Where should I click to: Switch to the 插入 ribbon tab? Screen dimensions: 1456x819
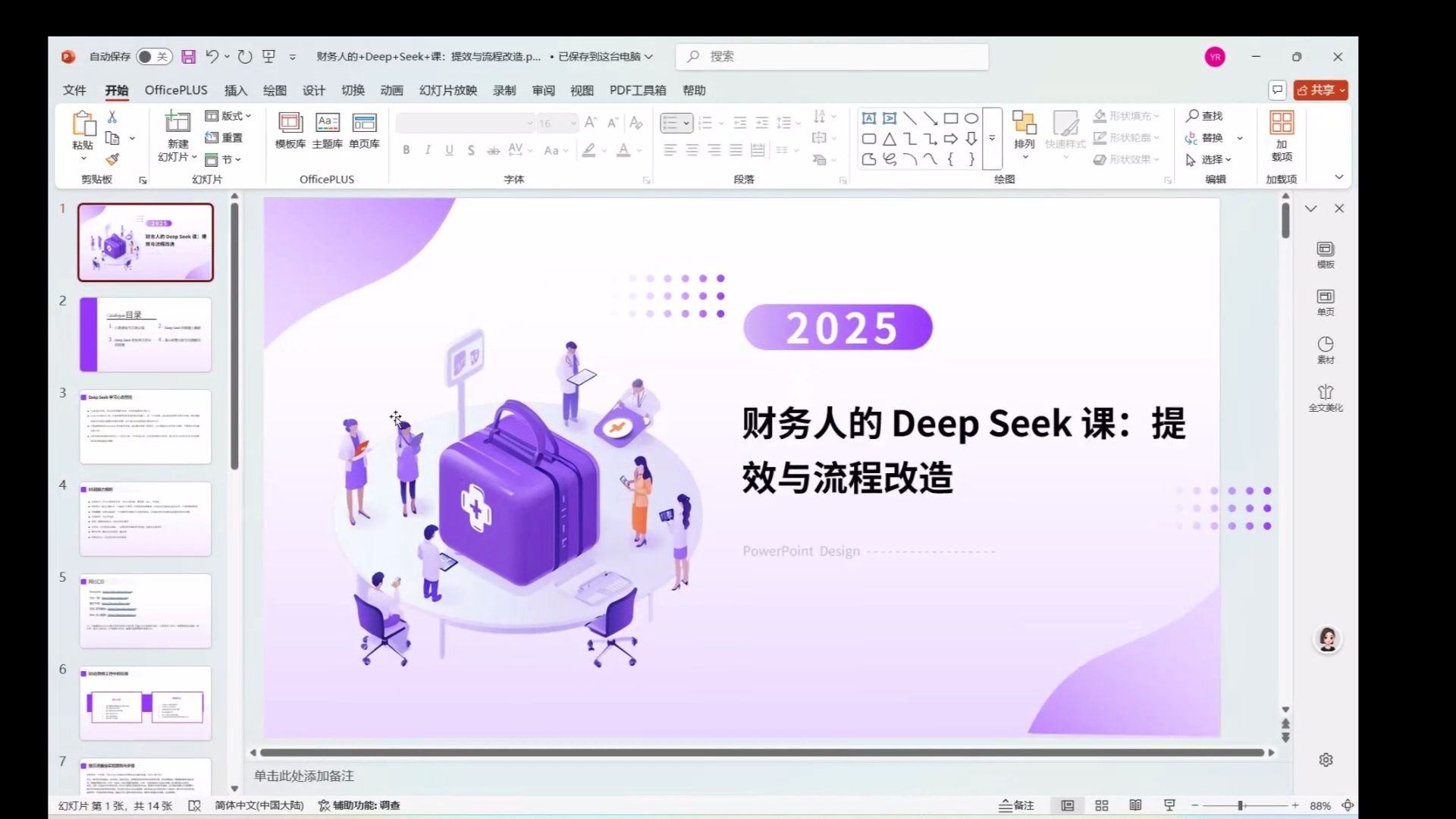pos(235,89)
